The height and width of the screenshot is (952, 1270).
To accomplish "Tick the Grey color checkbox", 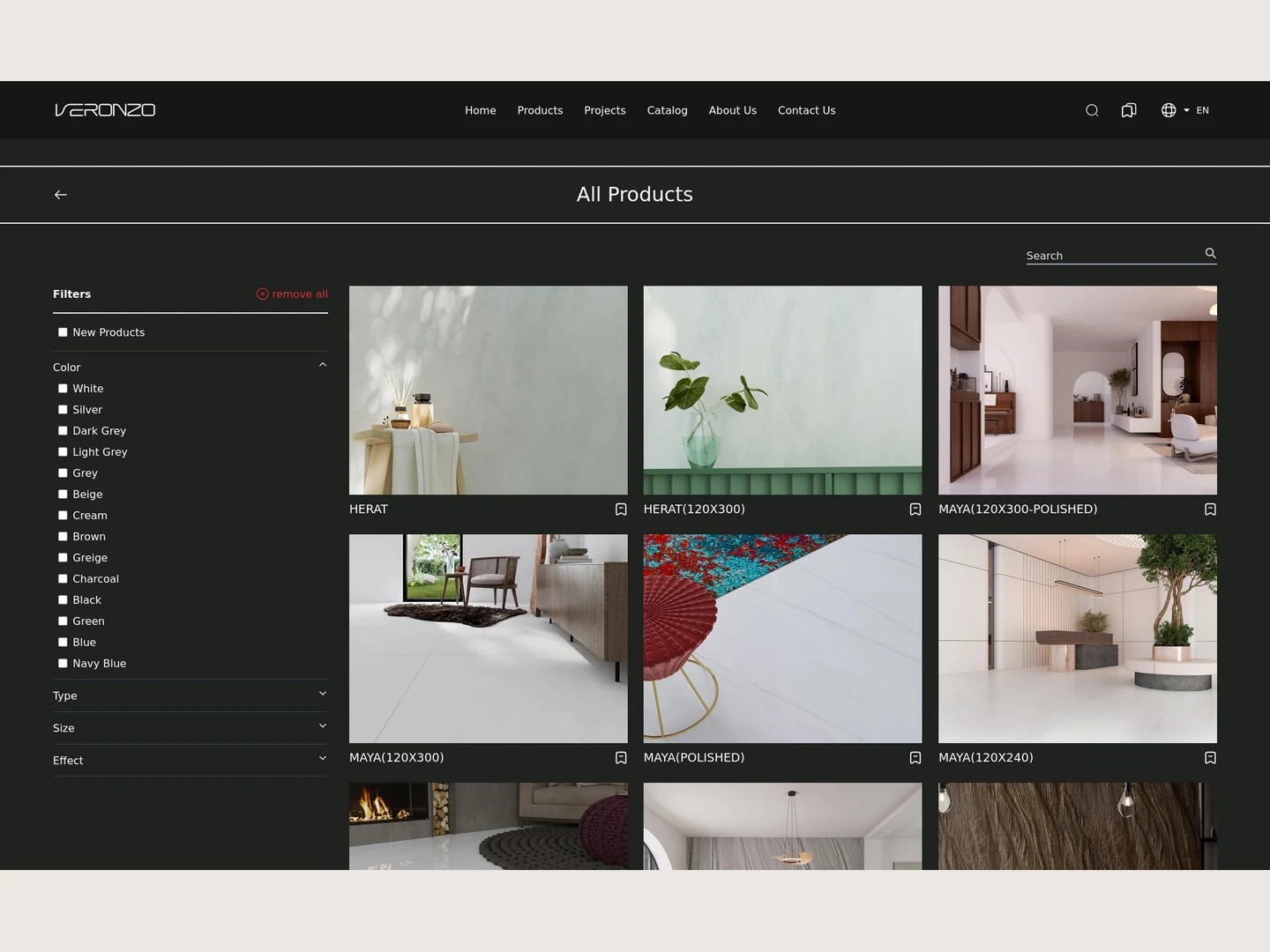I will point(63,473).
